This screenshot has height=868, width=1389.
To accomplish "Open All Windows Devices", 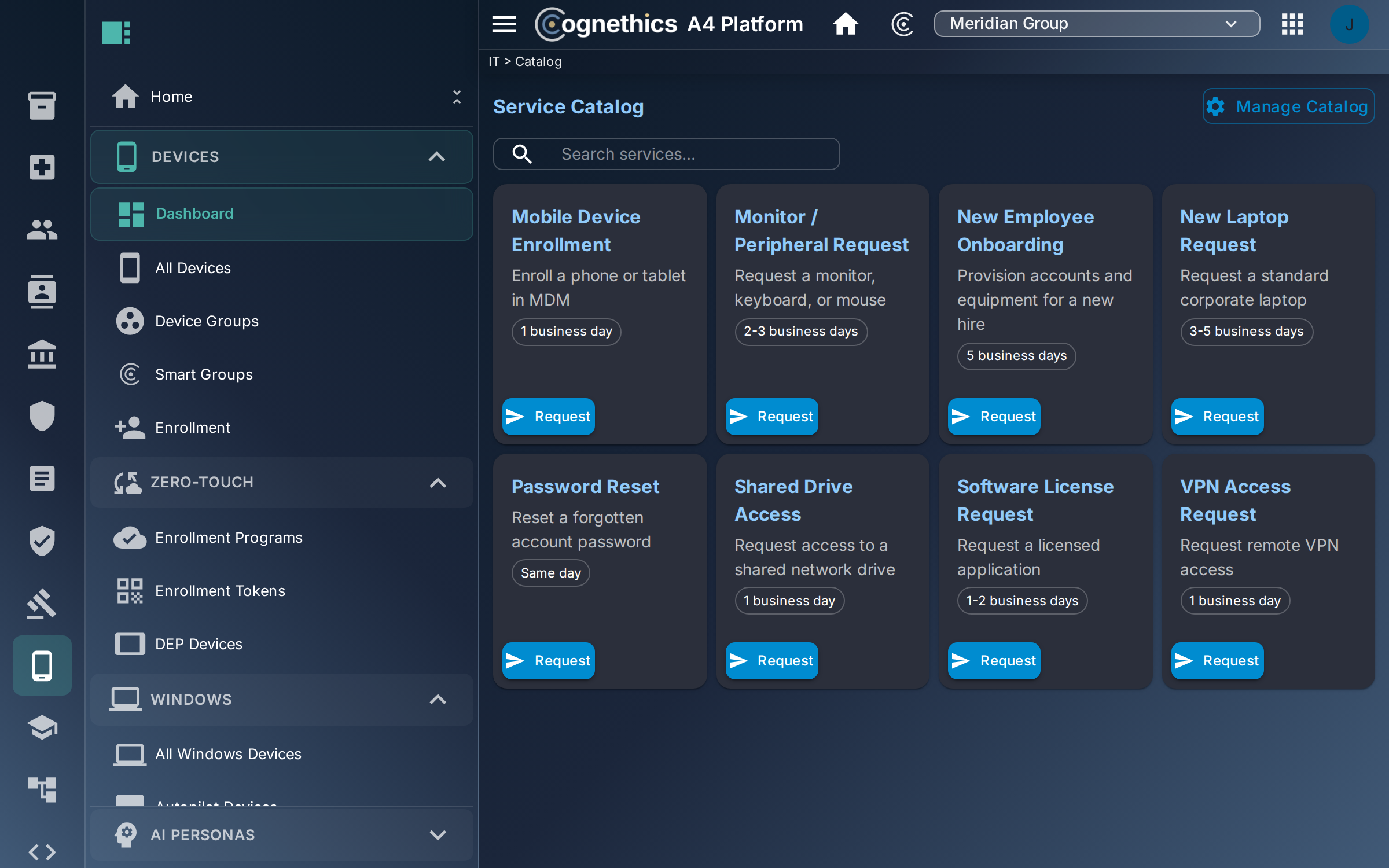I will [x=281, y=754].
